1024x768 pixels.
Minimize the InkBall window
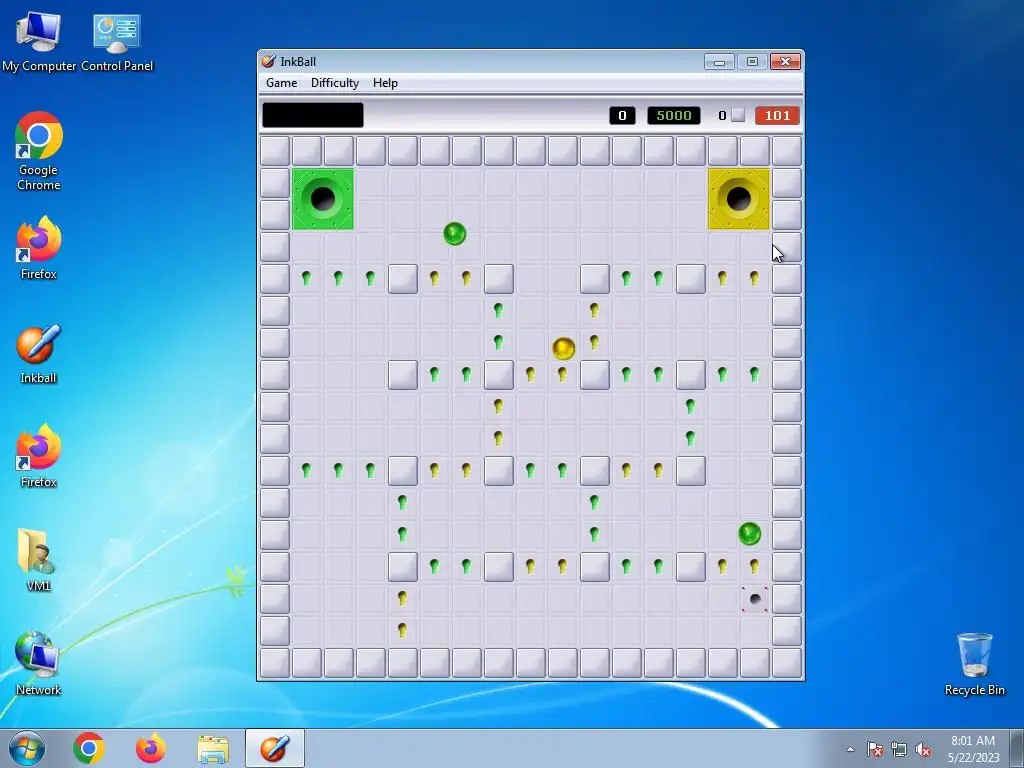point(719,61)
